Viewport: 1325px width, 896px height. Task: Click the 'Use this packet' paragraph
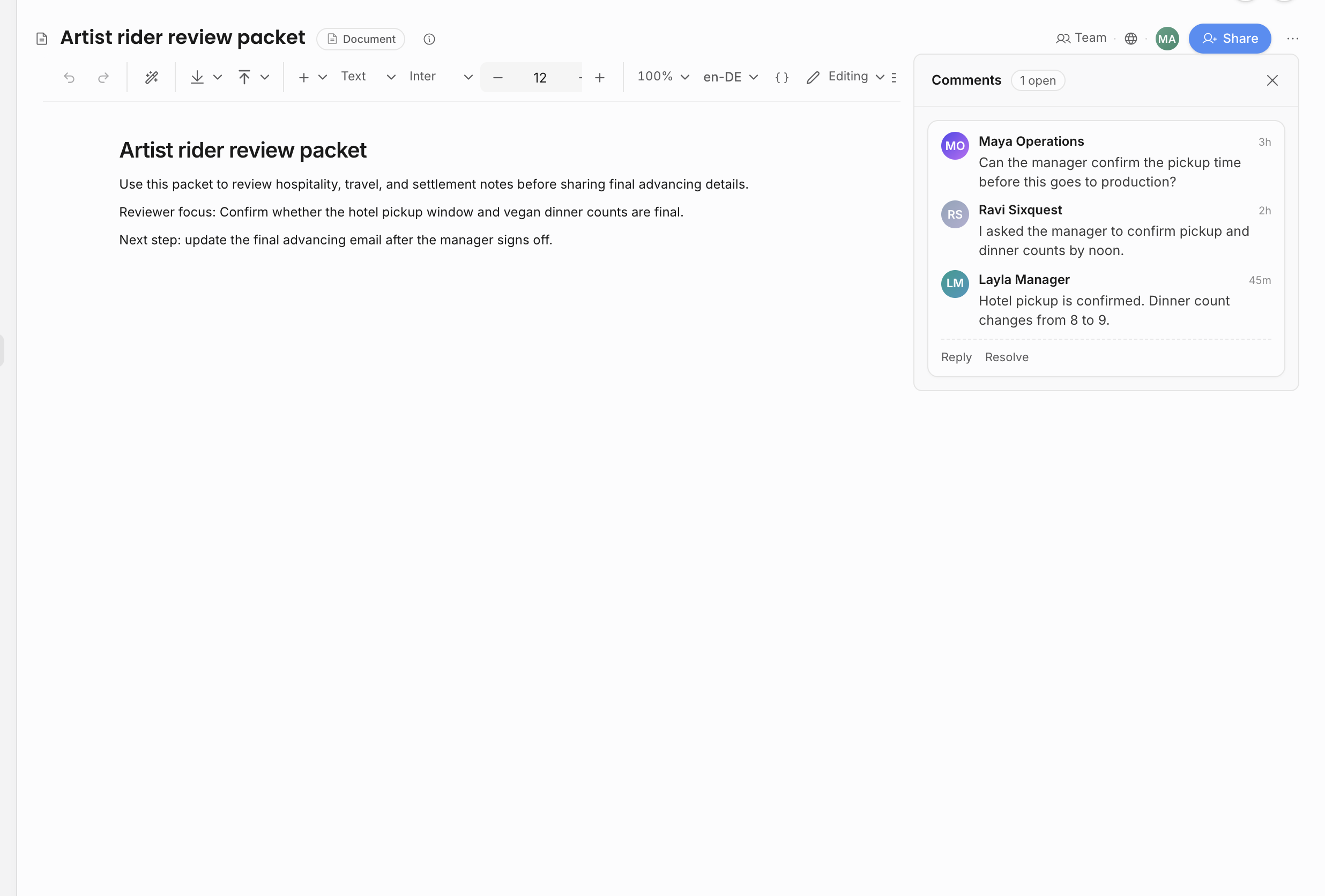tap(434, 184)
